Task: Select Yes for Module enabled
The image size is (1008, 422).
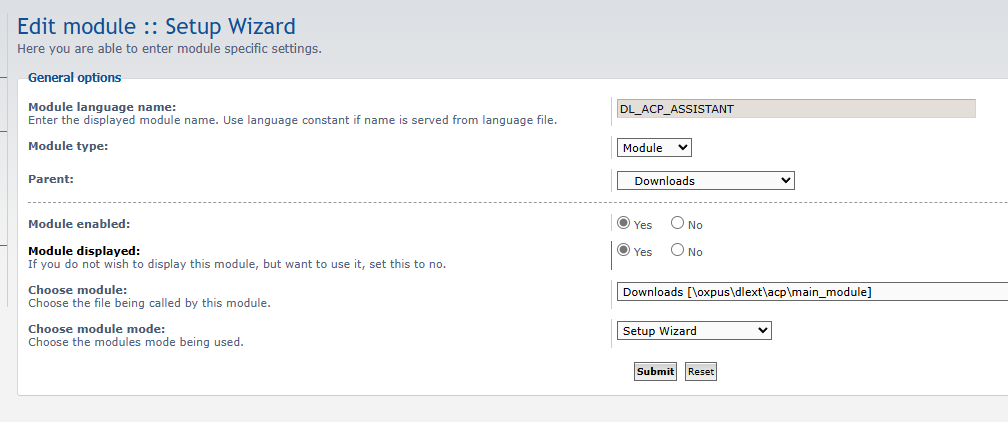Action: pos(624,224)
